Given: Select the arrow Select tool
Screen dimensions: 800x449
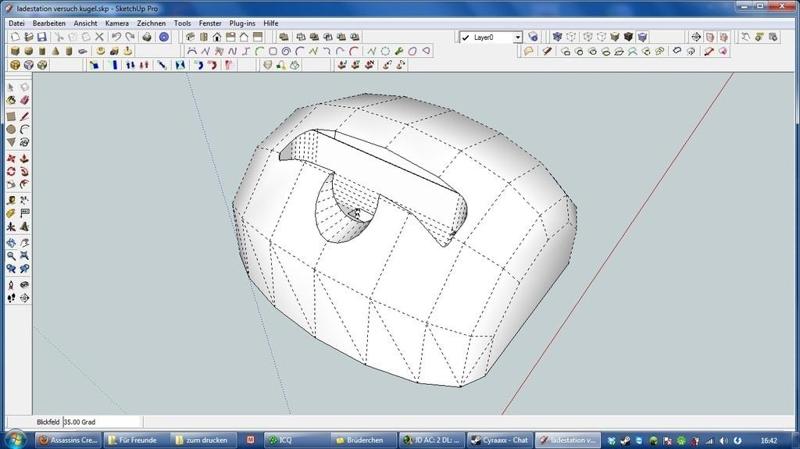Looking at the screenshot, I should 11,87.
